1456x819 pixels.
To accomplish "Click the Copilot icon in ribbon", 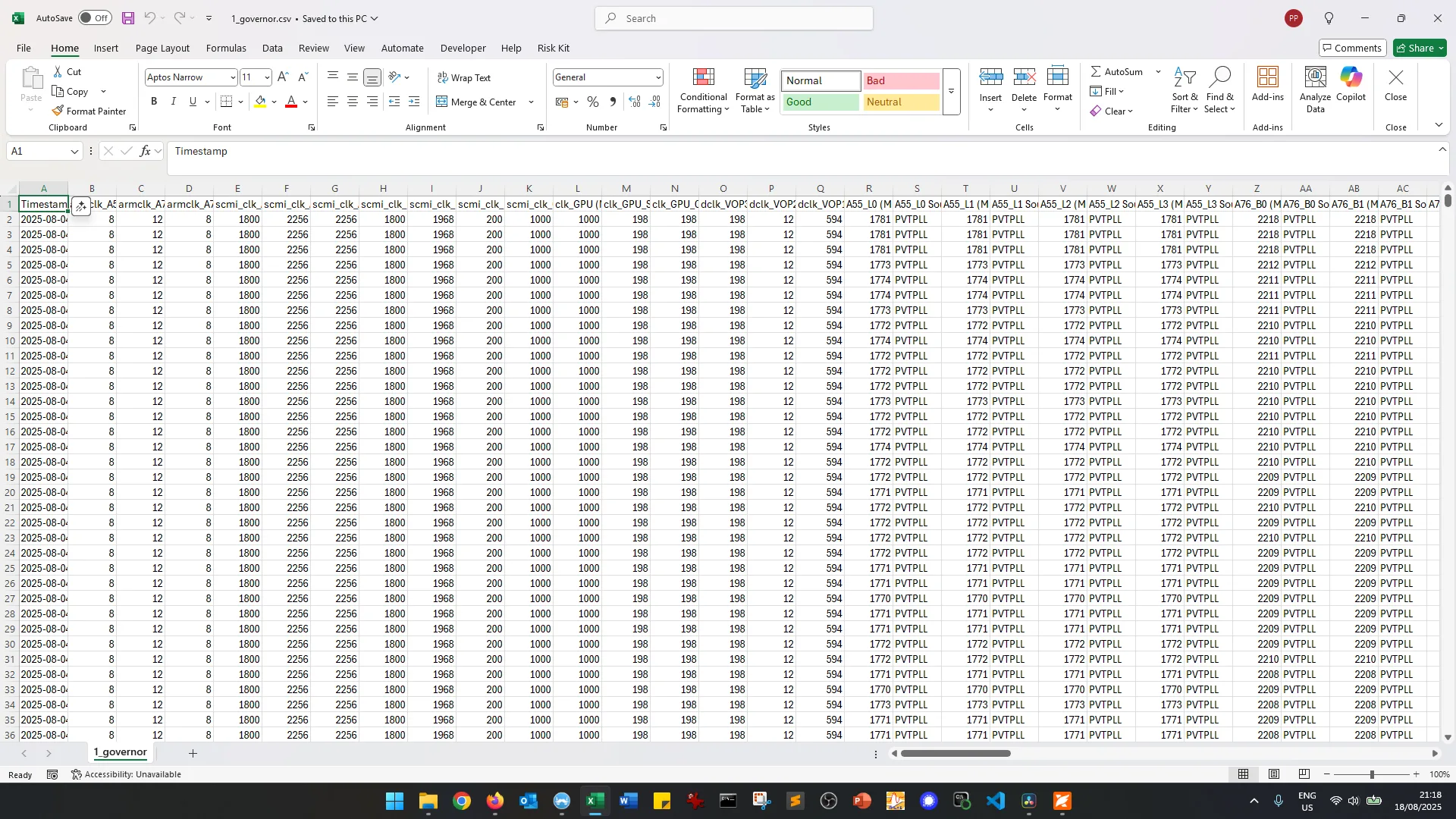I will (1351, 77).
